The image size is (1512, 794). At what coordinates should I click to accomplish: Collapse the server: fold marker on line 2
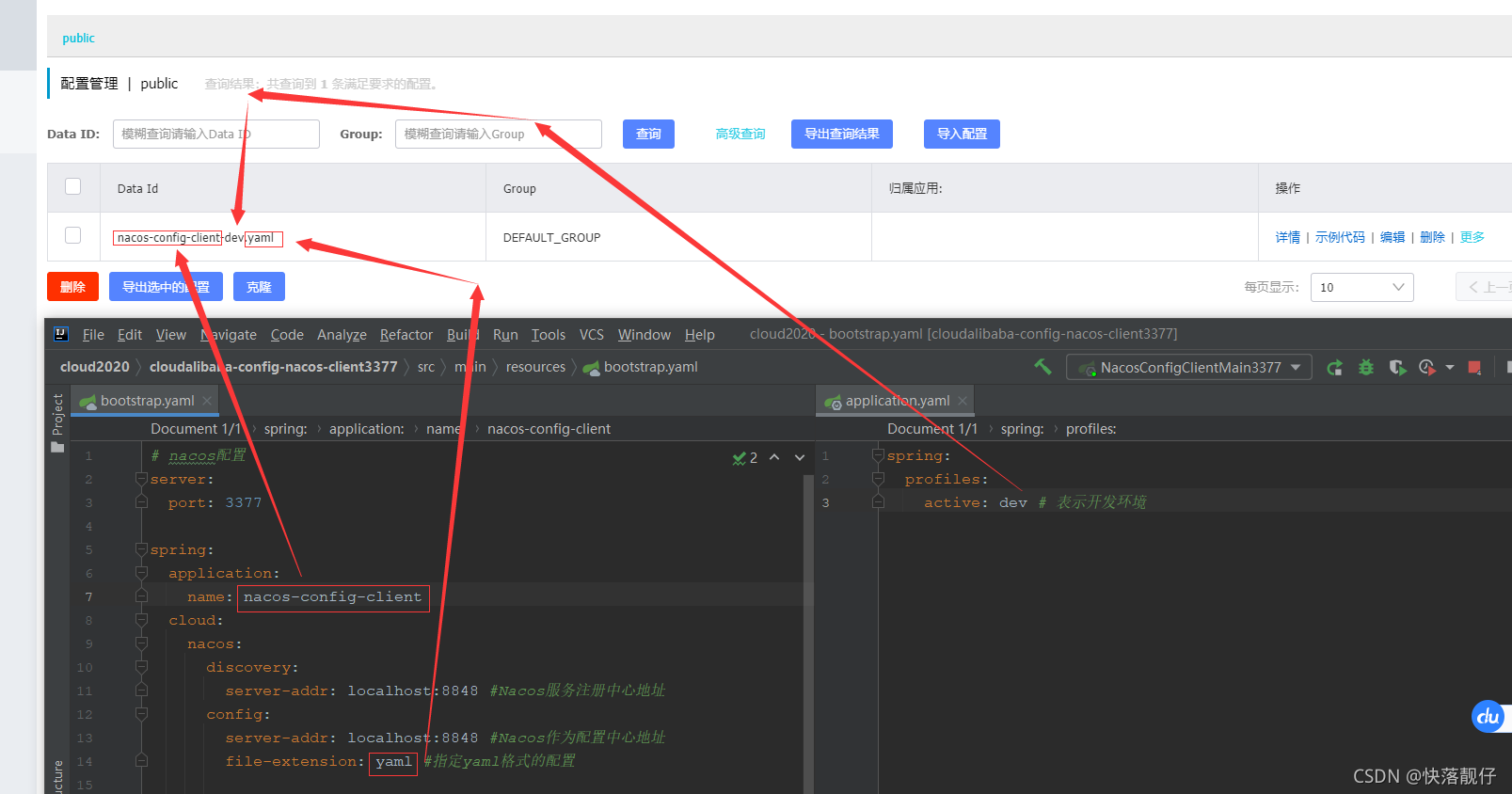click(141, 479)
